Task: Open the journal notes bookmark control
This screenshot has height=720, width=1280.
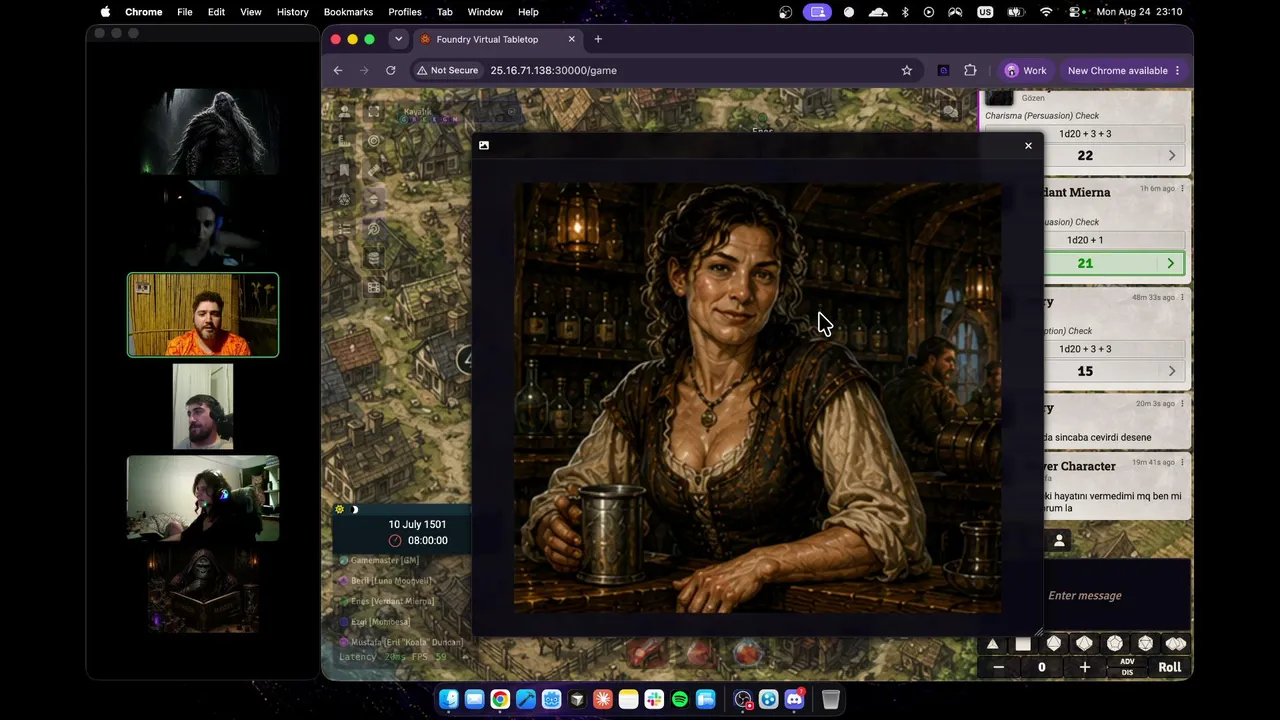Action: coord(345,170)
